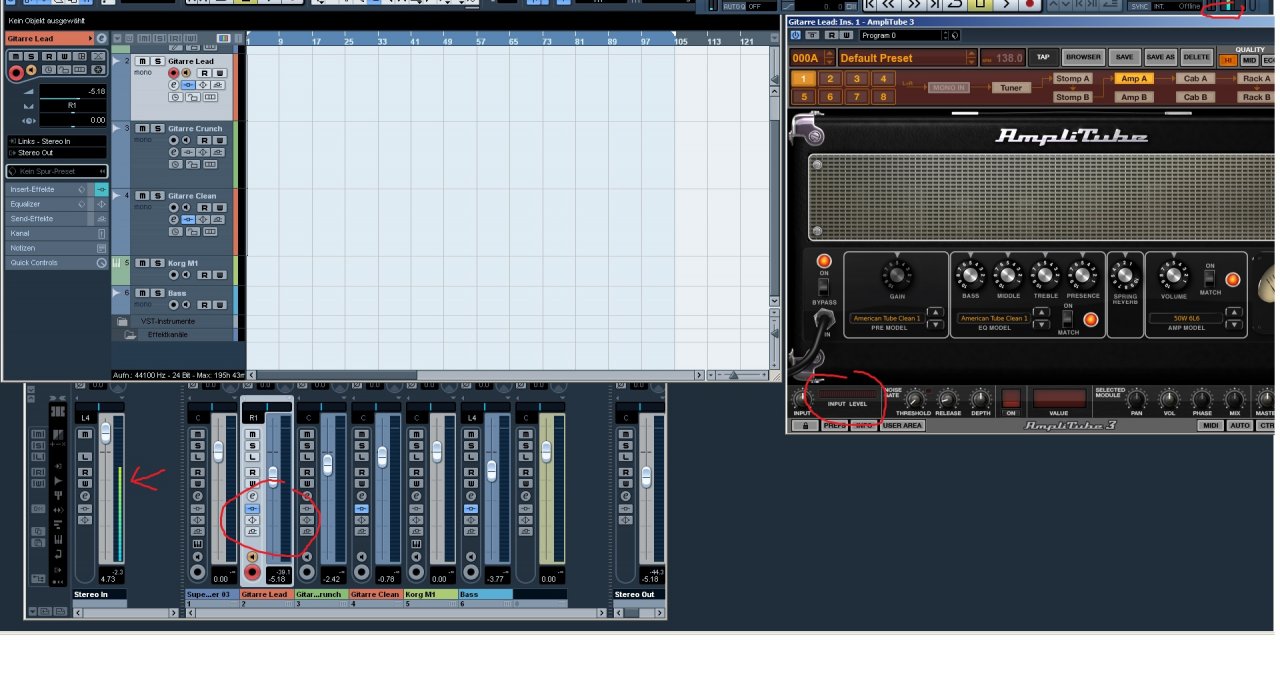The image size is (1280, 693).
Task: Click the inspector record enable button
Action: tap(16, 73)
